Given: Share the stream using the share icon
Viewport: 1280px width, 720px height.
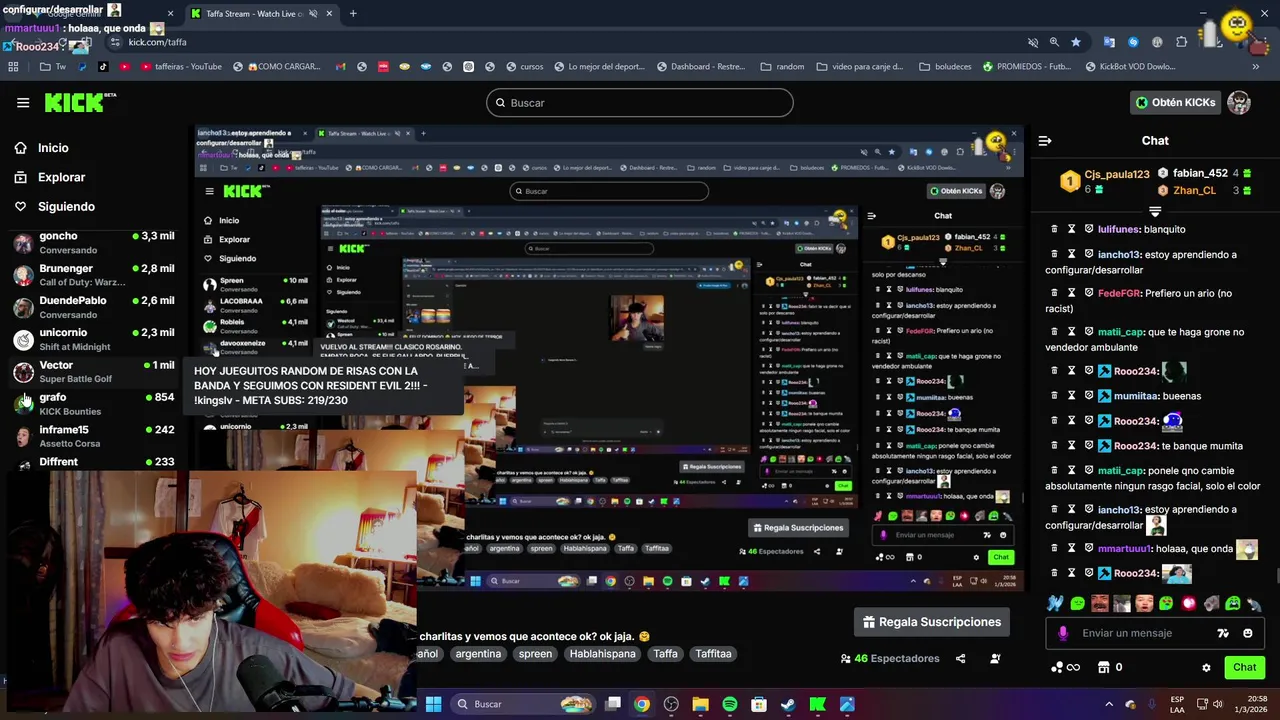Looking at the screenshot, I should click(x=961, y=658).
